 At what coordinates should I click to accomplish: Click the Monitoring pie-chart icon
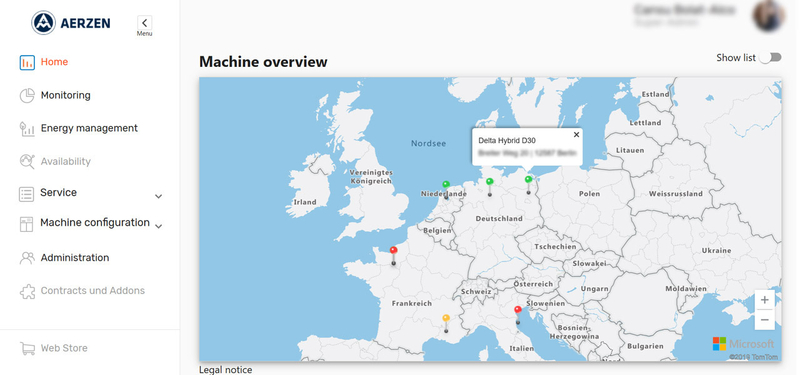tap(27, 95)
